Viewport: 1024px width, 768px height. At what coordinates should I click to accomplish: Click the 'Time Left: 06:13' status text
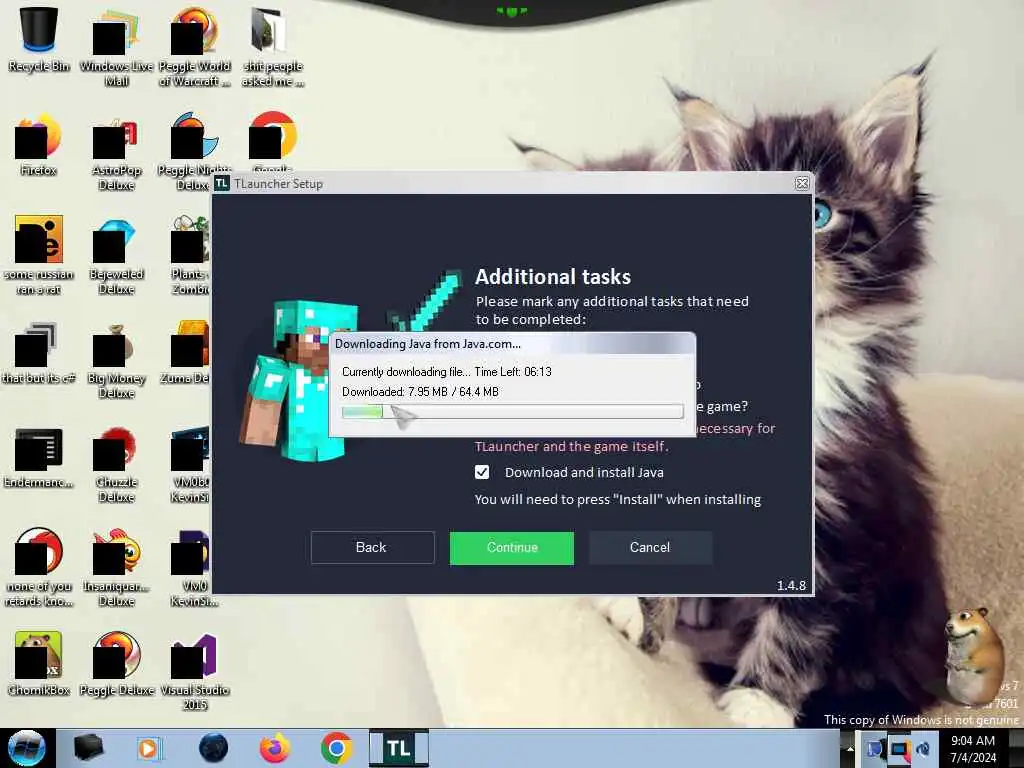513,372
